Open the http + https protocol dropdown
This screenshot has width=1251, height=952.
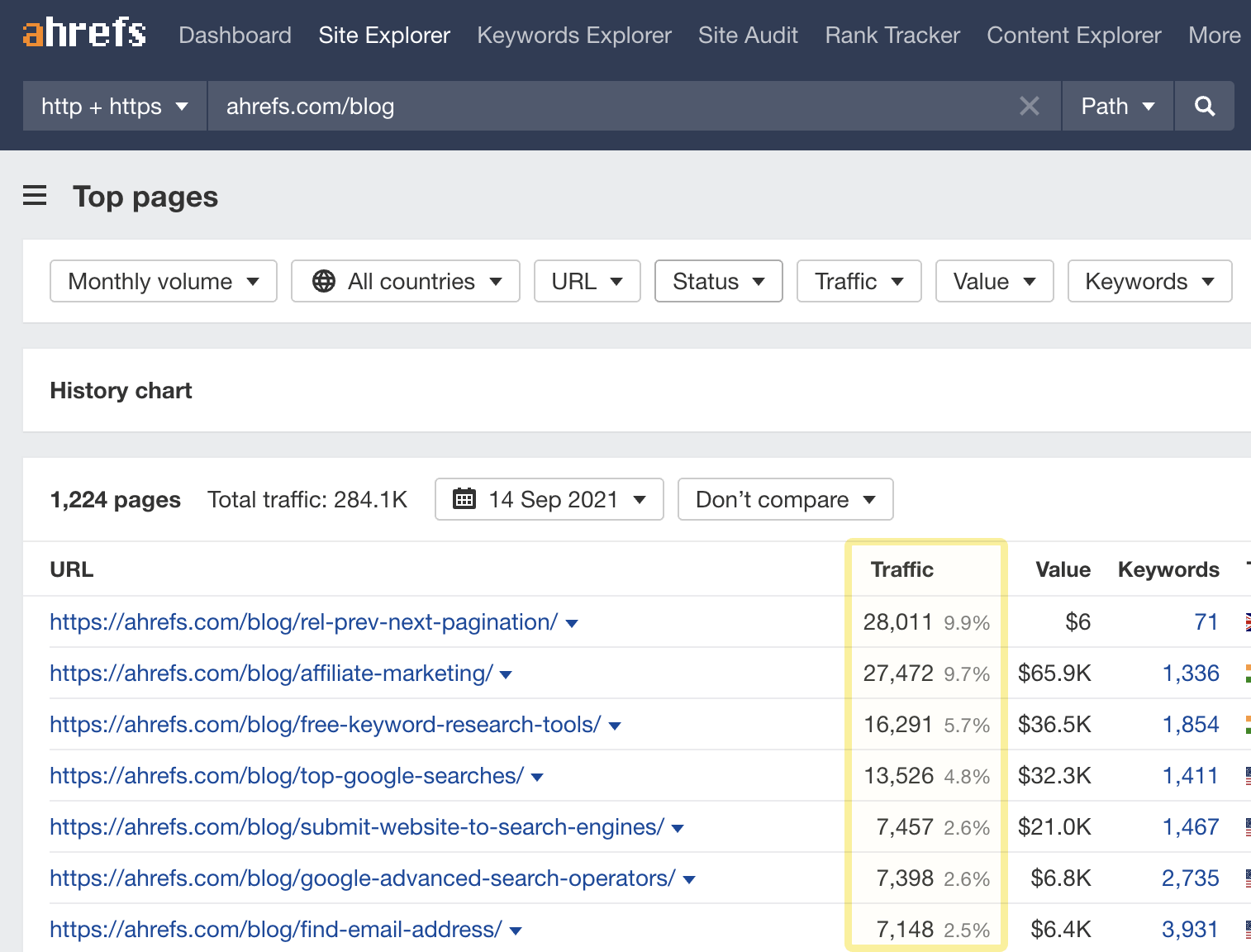pos(114,107)
